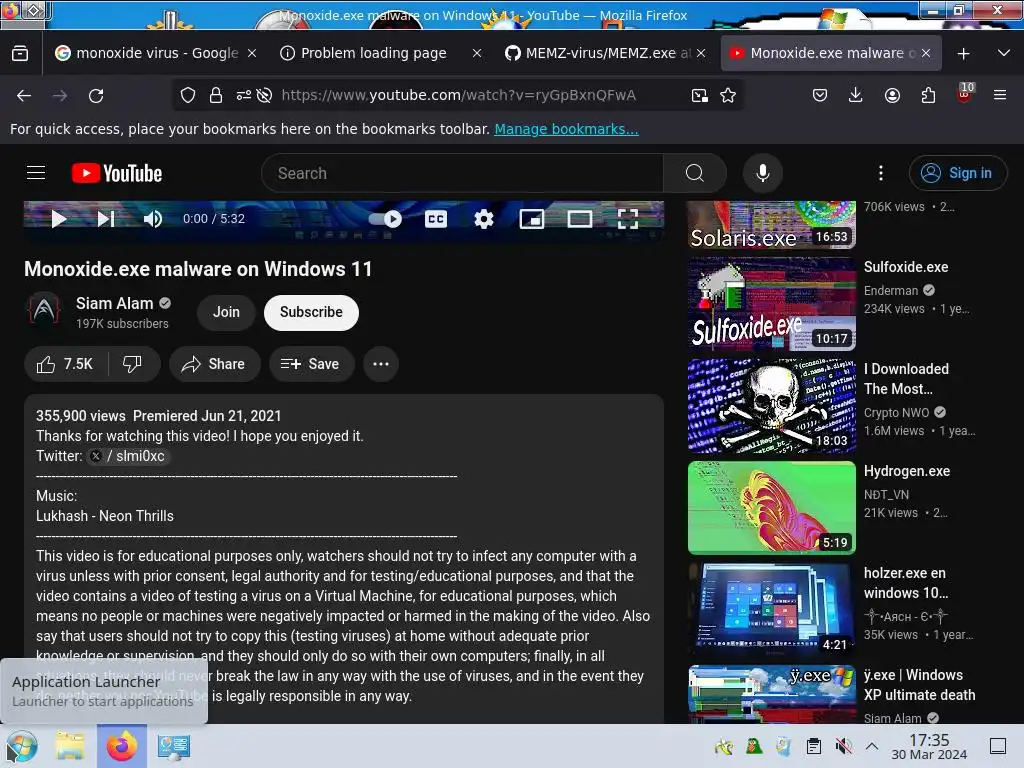
Task: Select the Monoxide.exe malware YouTube tab
Action: pyautogui.click(x=822, y=53)
